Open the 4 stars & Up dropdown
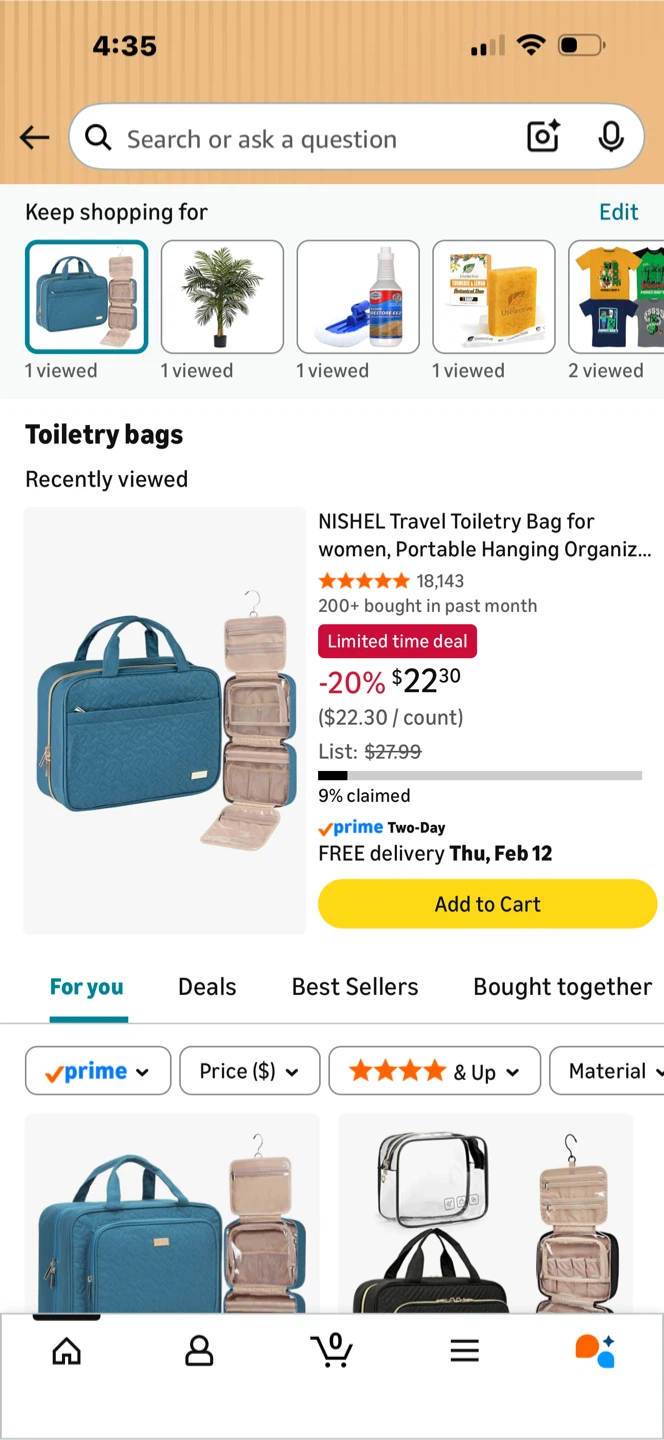 click(x=434, y=1072)
